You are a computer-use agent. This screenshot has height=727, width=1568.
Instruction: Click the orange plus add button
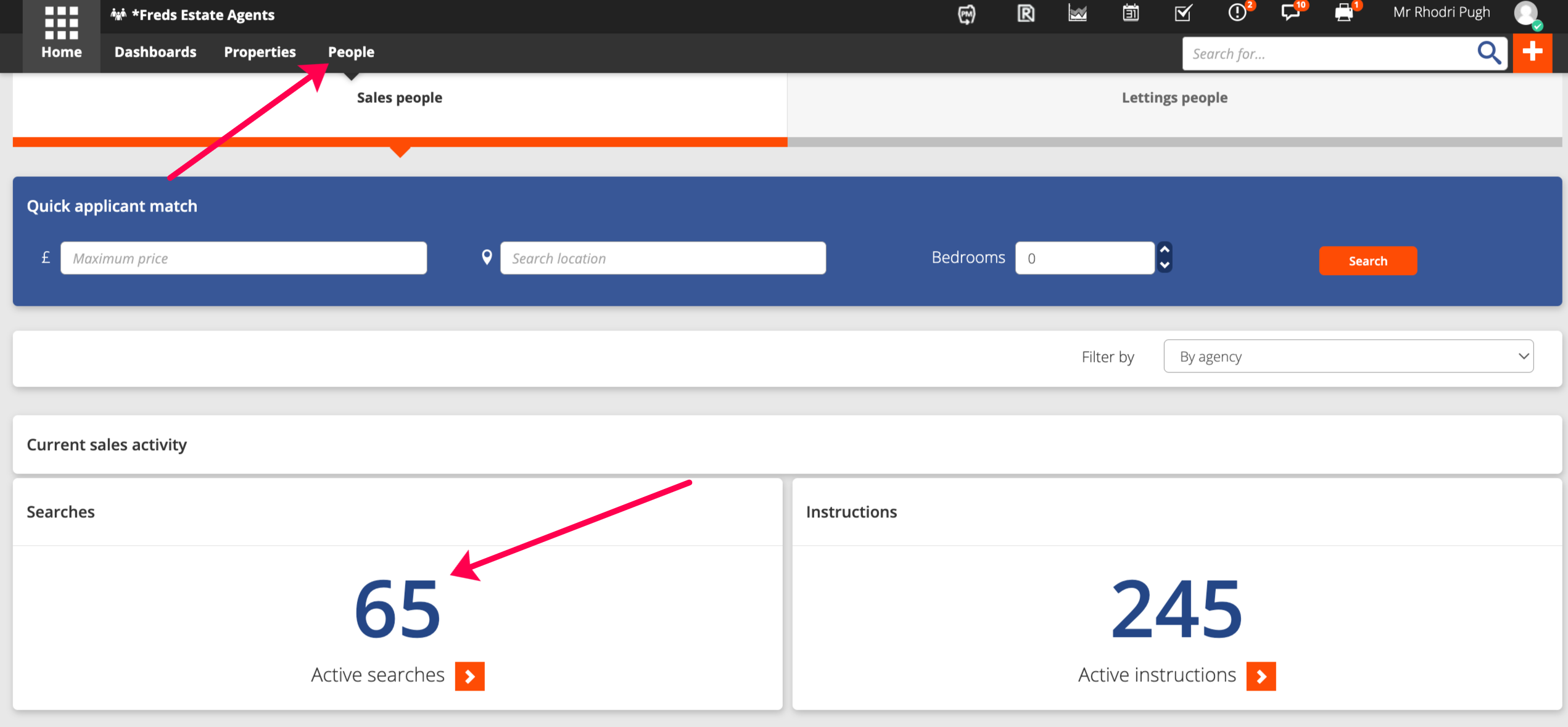click(1532, 53)
